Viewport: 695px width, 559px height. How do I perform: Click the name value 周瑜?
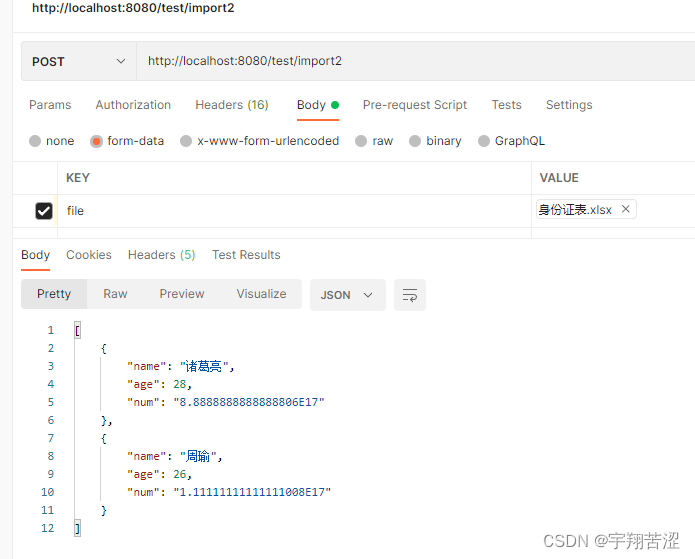198,456
